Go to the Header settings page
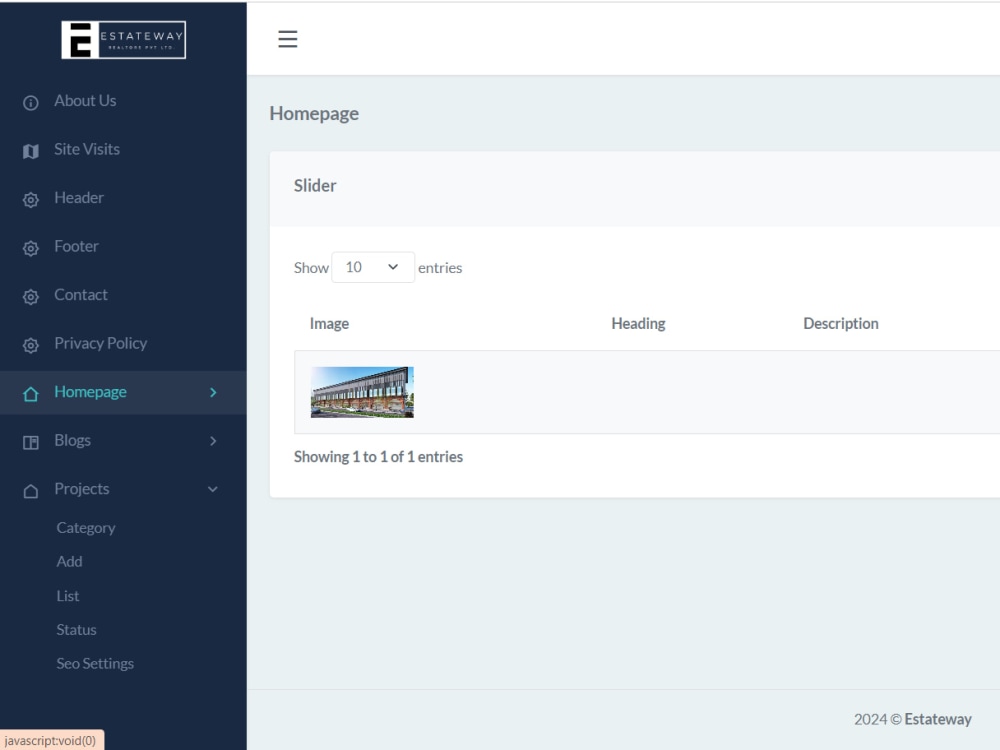 [x=78, y=198]
